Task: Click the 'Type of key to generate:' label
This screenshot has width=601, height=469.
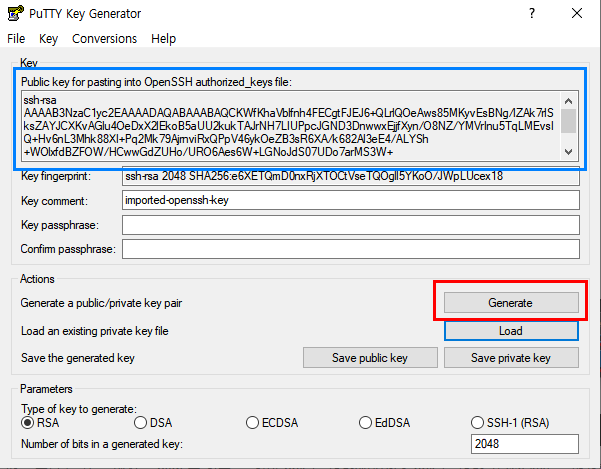Action: pyautogui.click(x=79, y=409)
